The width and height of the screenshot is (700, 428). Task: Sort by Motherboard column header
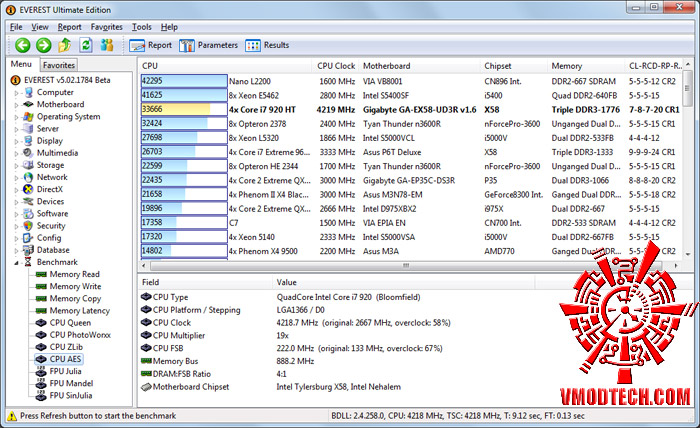click(419, 66)
